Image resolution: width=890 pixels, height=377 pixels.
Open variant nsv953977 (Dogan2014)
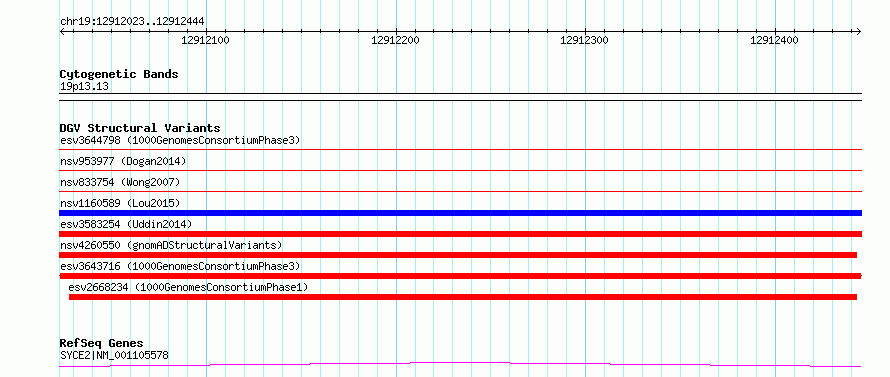point(123,161)
